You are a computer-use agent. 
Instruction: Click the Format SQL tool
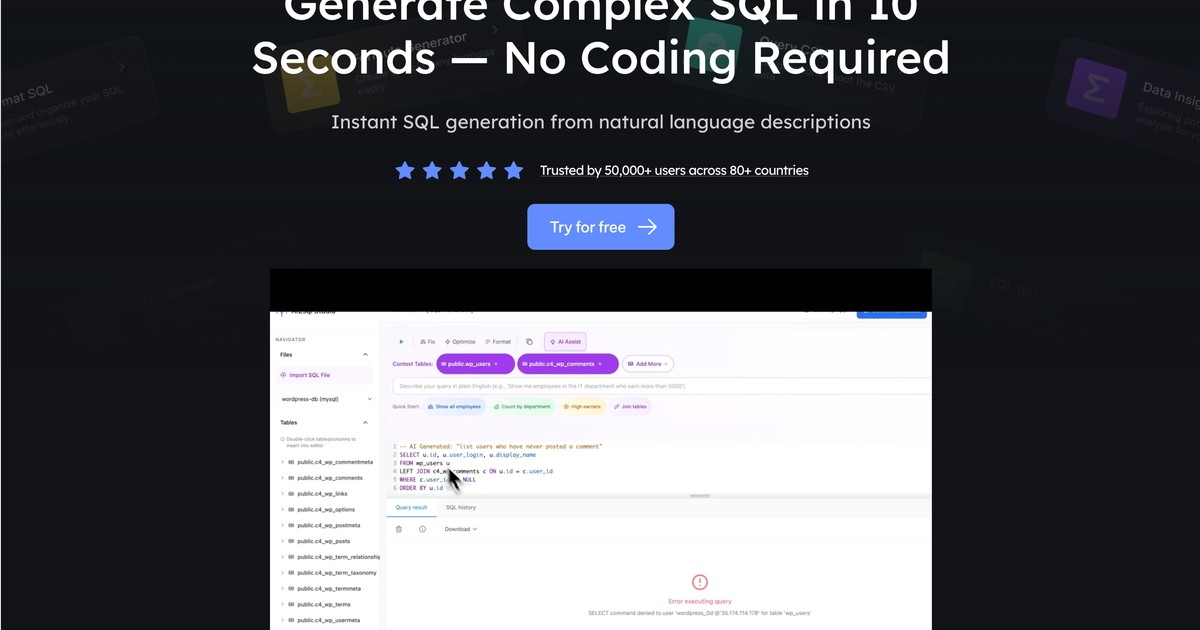click(x=498, y=342)
